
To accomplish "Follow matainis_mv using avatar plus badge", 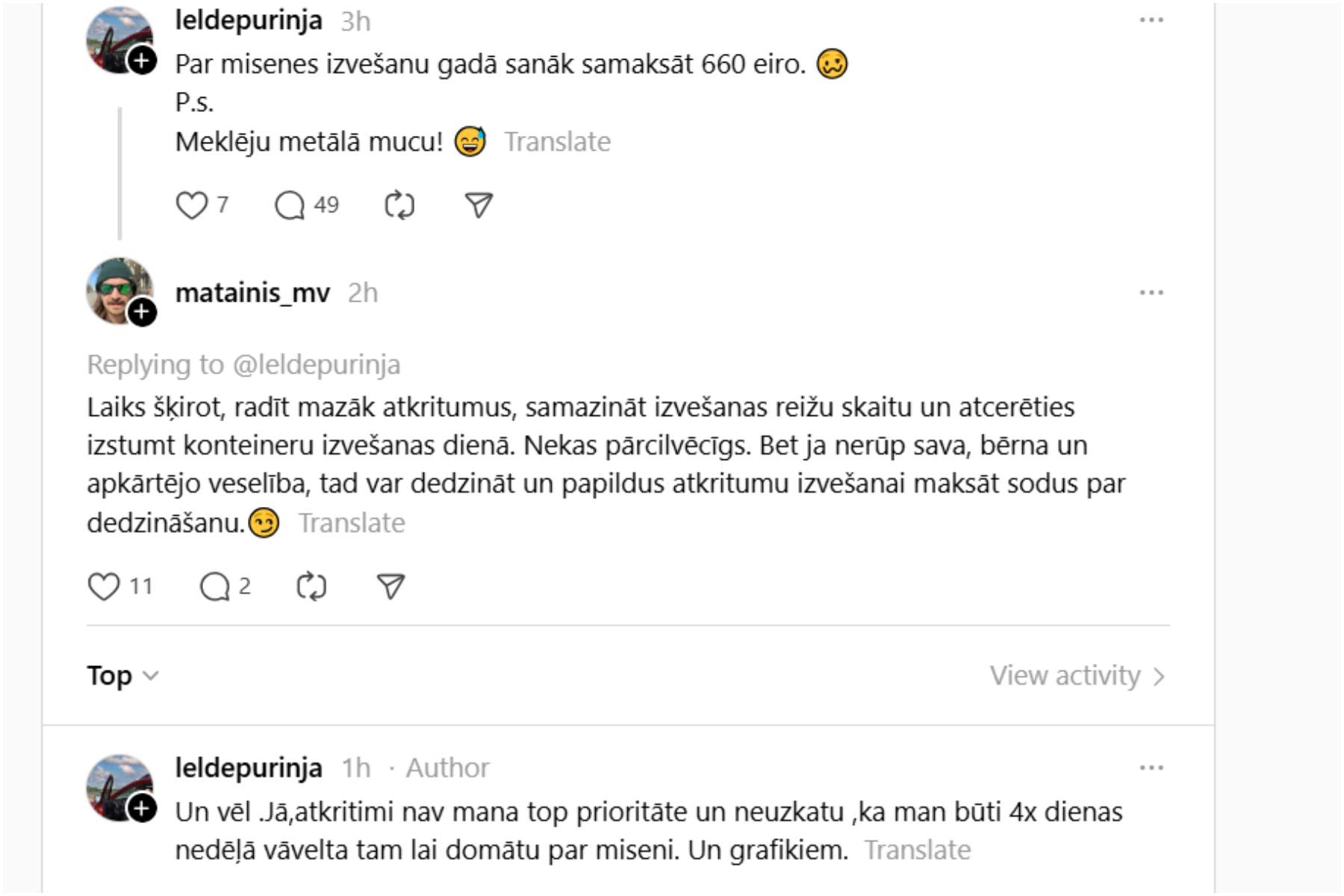I will point(142,312).
